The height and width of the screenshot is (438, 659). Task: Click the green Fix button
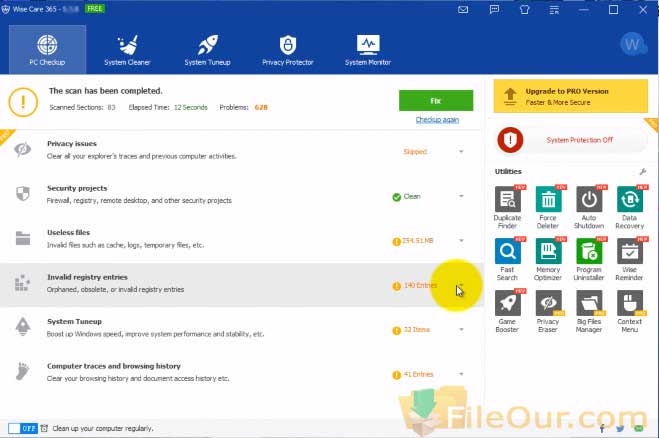(436, 100)
